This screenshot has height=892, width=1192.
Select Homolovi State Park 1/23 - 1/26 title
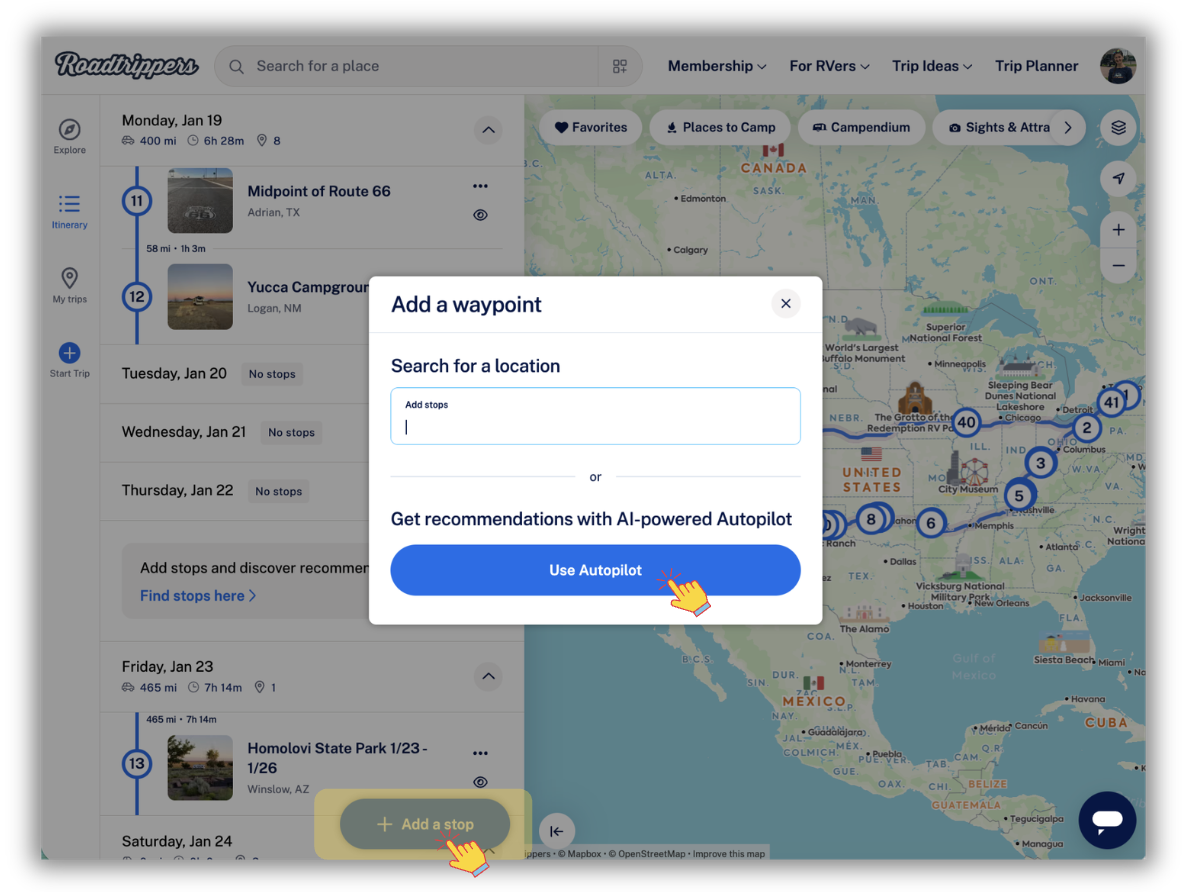coord(337,758)
